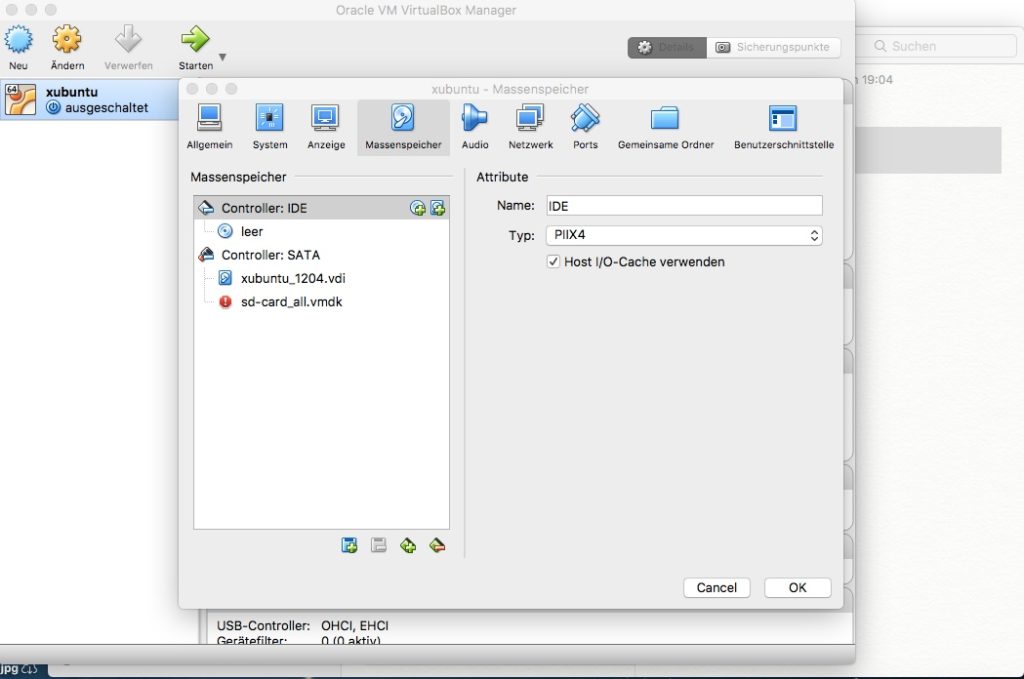This screenshot has height=679, width=1024.
Task: Click the Neu toolbar icon
Action: pyautogui.click(x=18, y=40)
